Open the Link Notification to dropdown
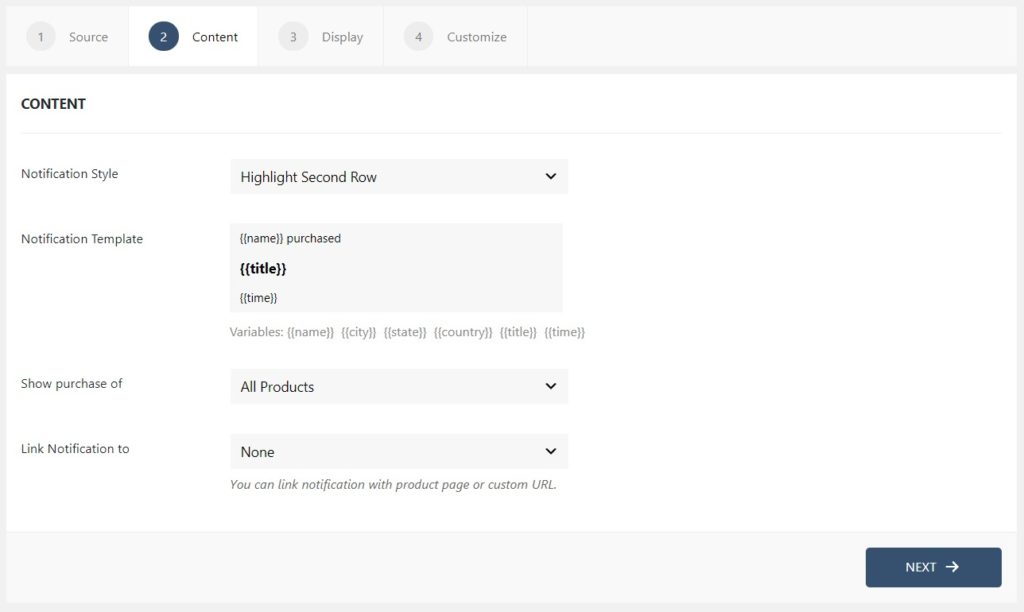Screen dimensions: 1024x612 click(399, 451)
